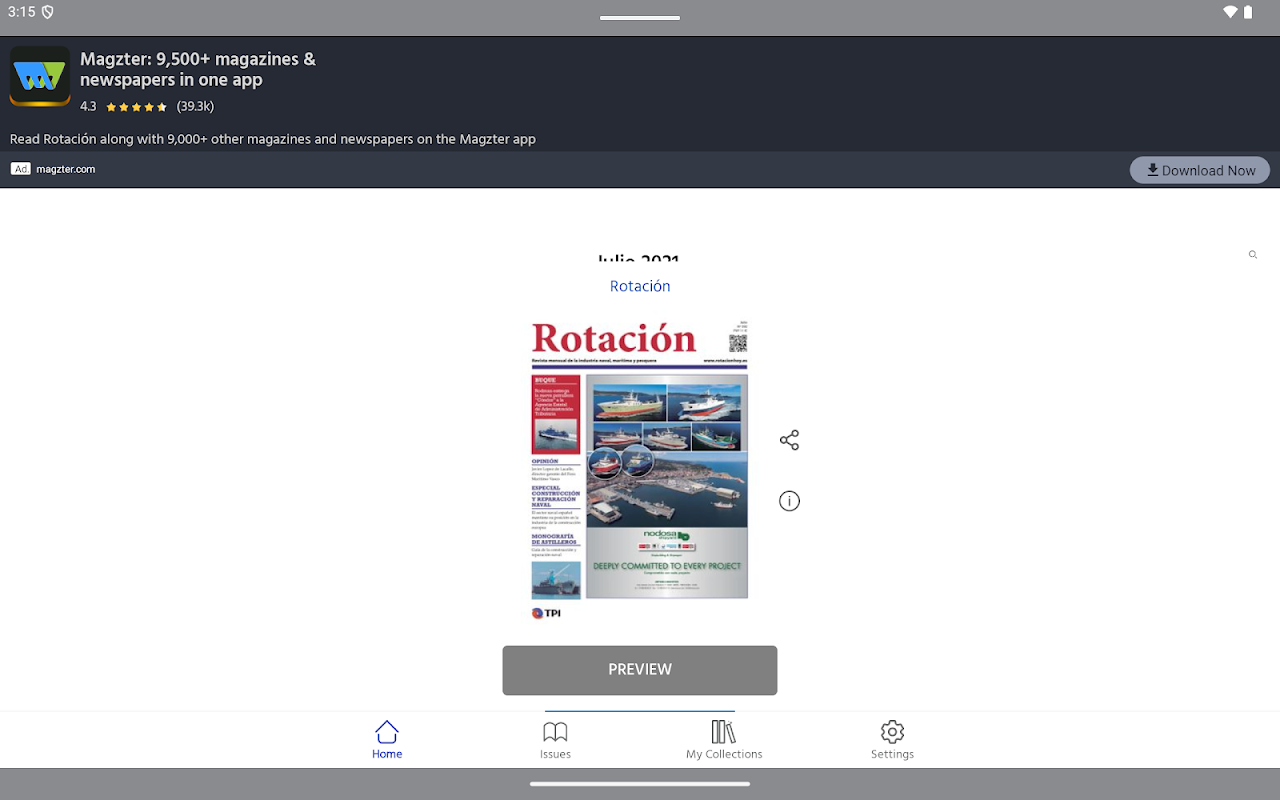Image resolution: width=1280 pixels, height=800 pixels.
Task: Click the PREVIEW button
Action: 640,670
